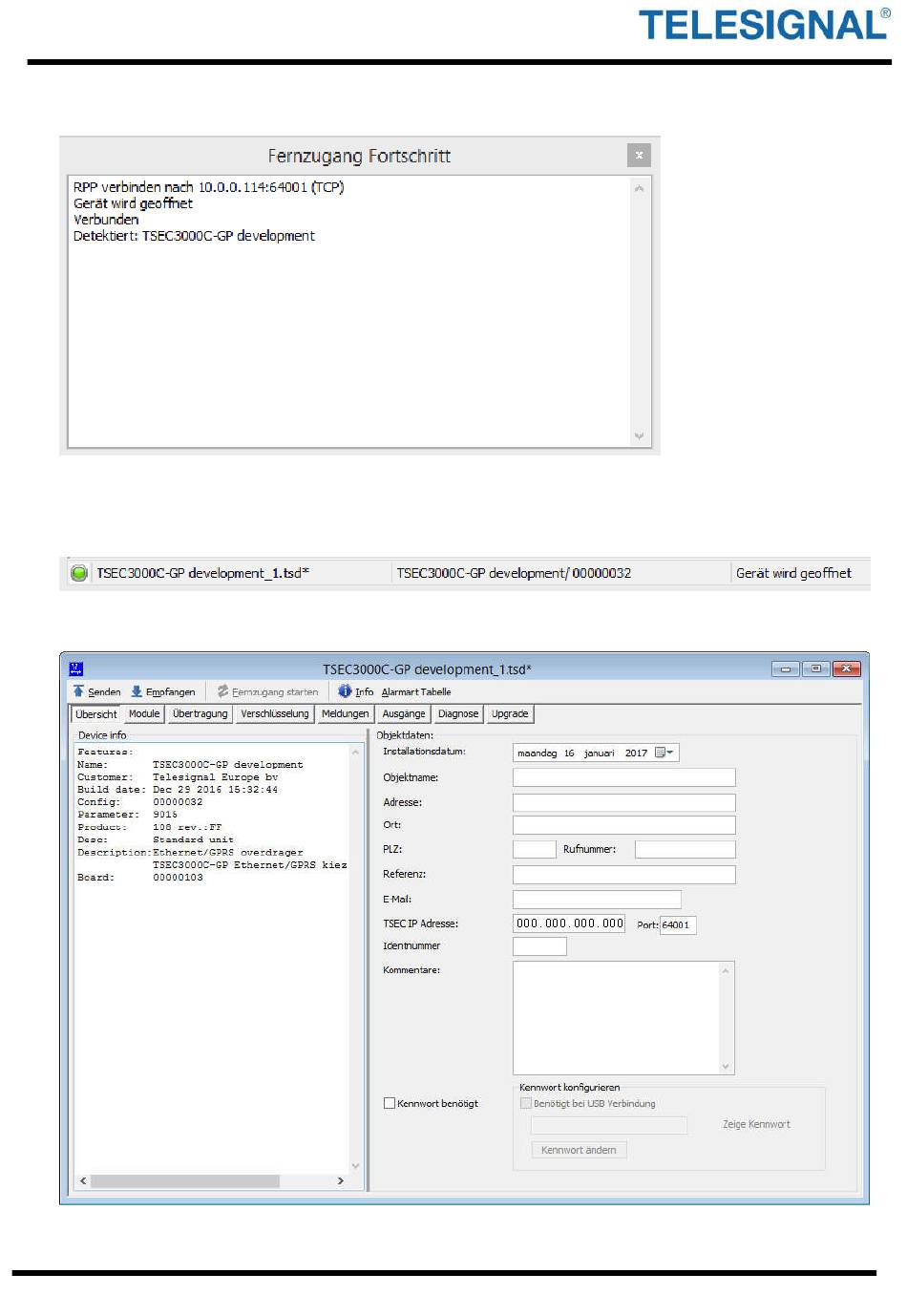Switch to the Diagnose tab
The height and width of the screenshot is (1316, 907).
click(458, 714)
